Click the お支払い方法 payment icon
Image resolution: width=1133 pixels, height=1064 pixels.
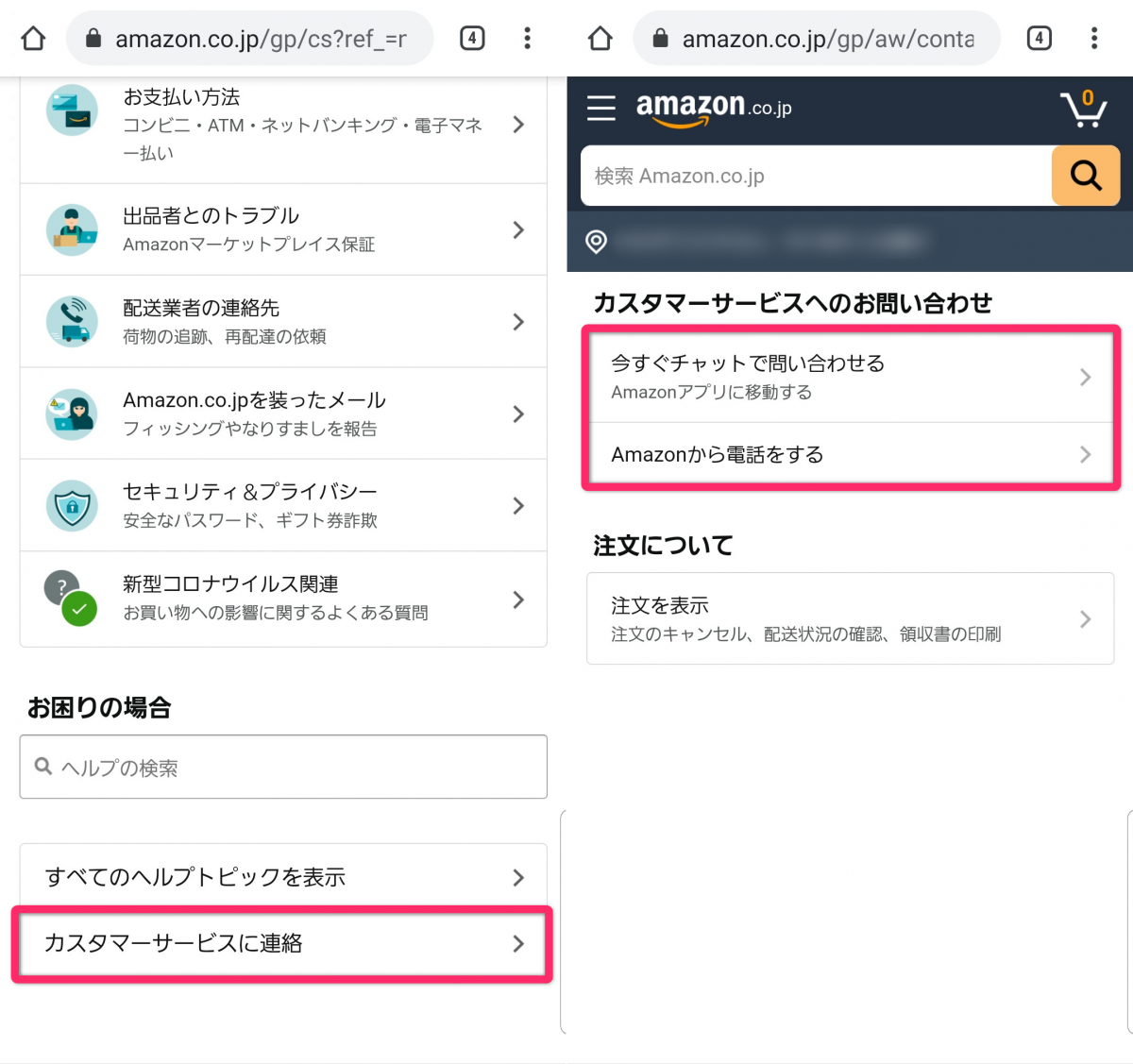pos(72,110)
